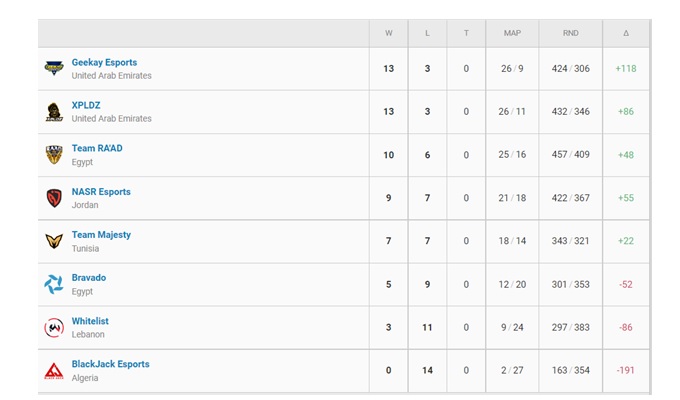
Task: Visit the Team Majesty link
Action: click(101, 235)
